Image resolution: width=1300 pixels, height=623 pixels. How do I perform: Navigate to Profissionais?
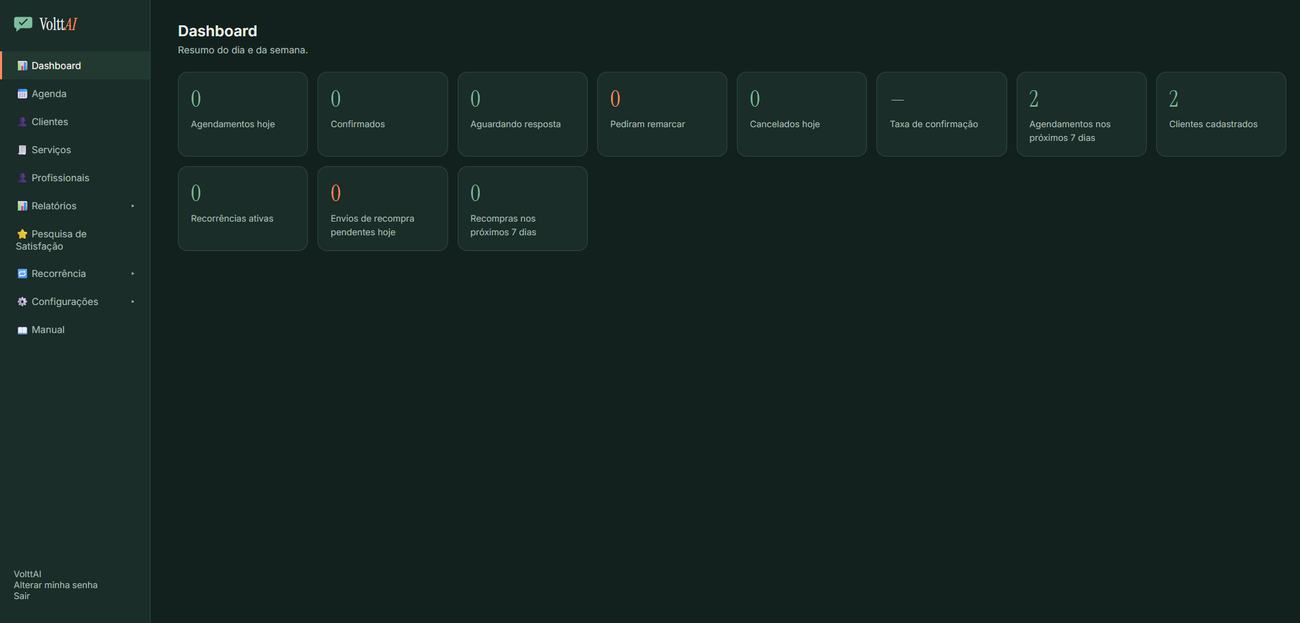tap(75, 178)
